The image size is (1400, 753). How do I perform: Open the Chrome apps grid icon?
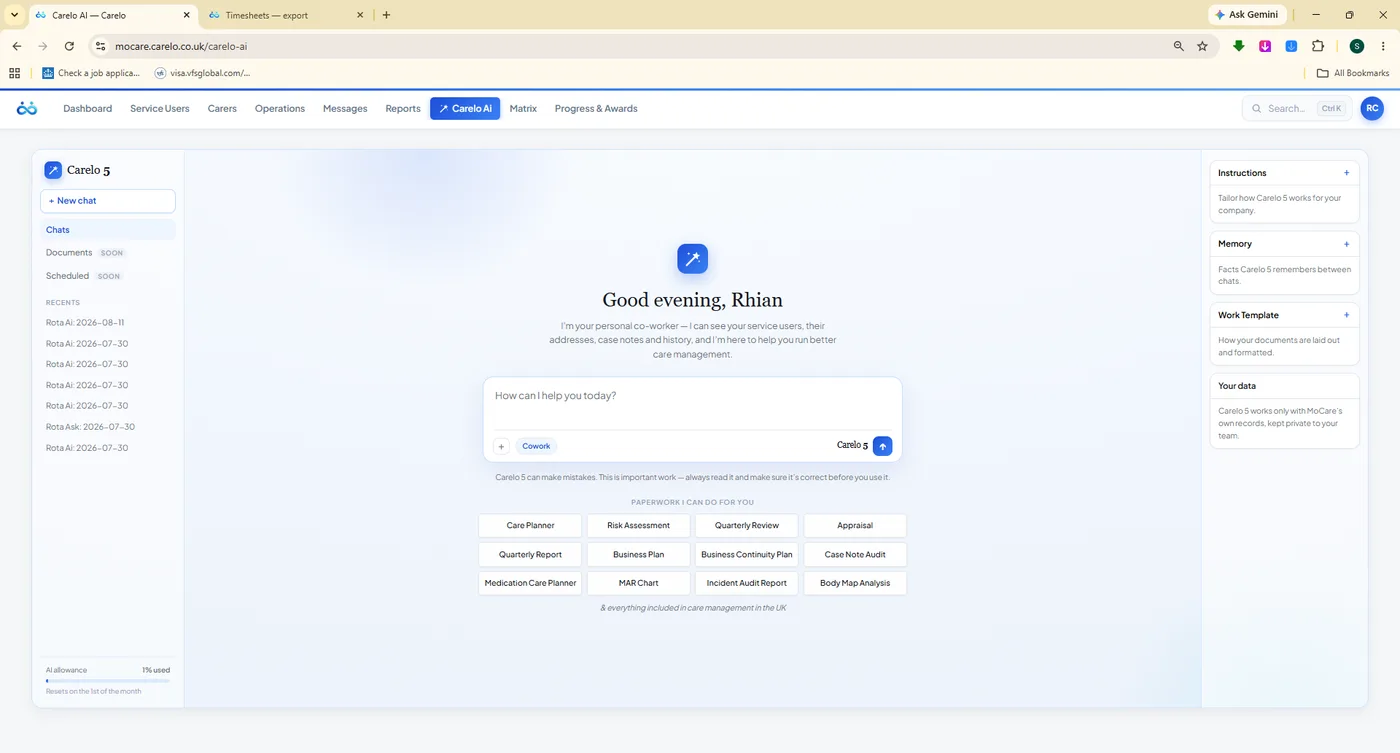click(x=14, y=73)
